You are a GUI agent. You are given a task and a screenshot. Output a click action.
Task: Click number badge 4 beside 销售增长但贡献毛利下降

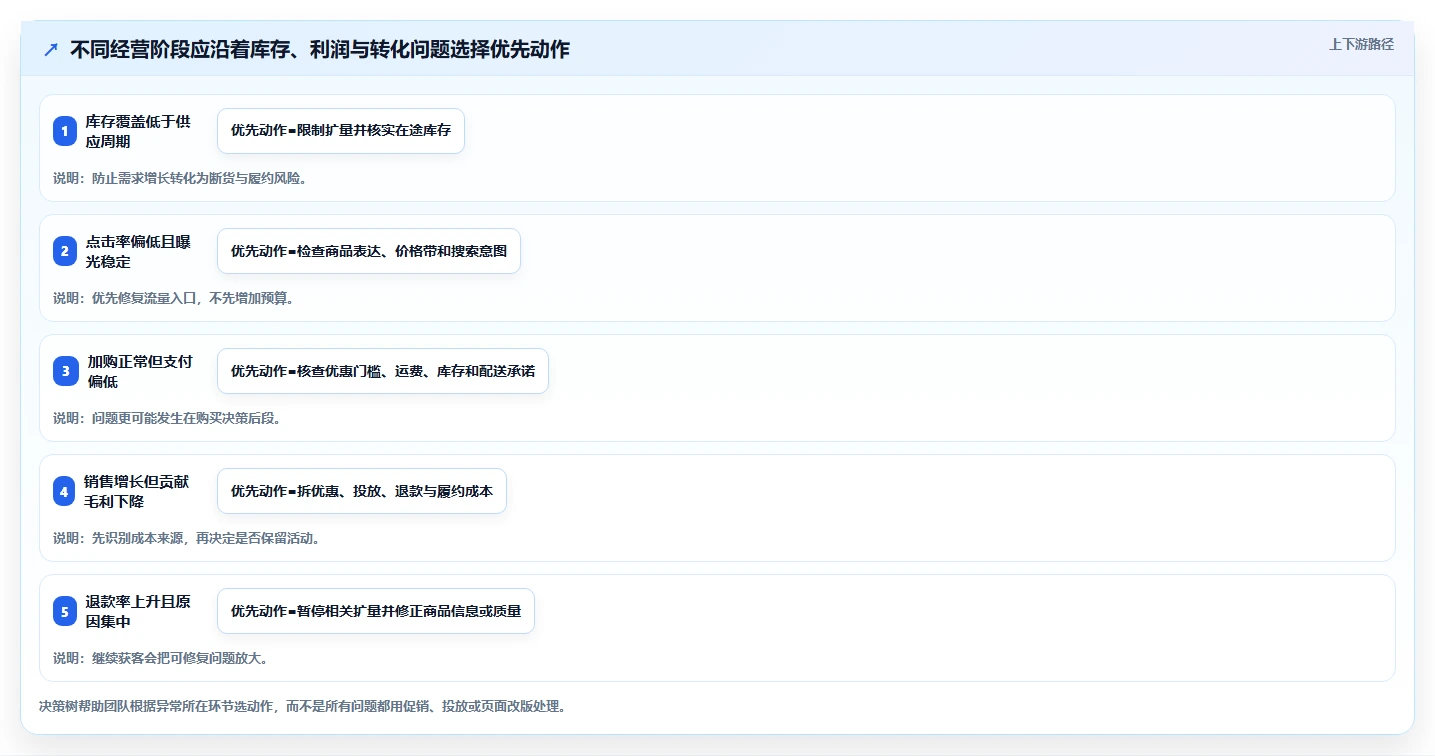point(65,491)
